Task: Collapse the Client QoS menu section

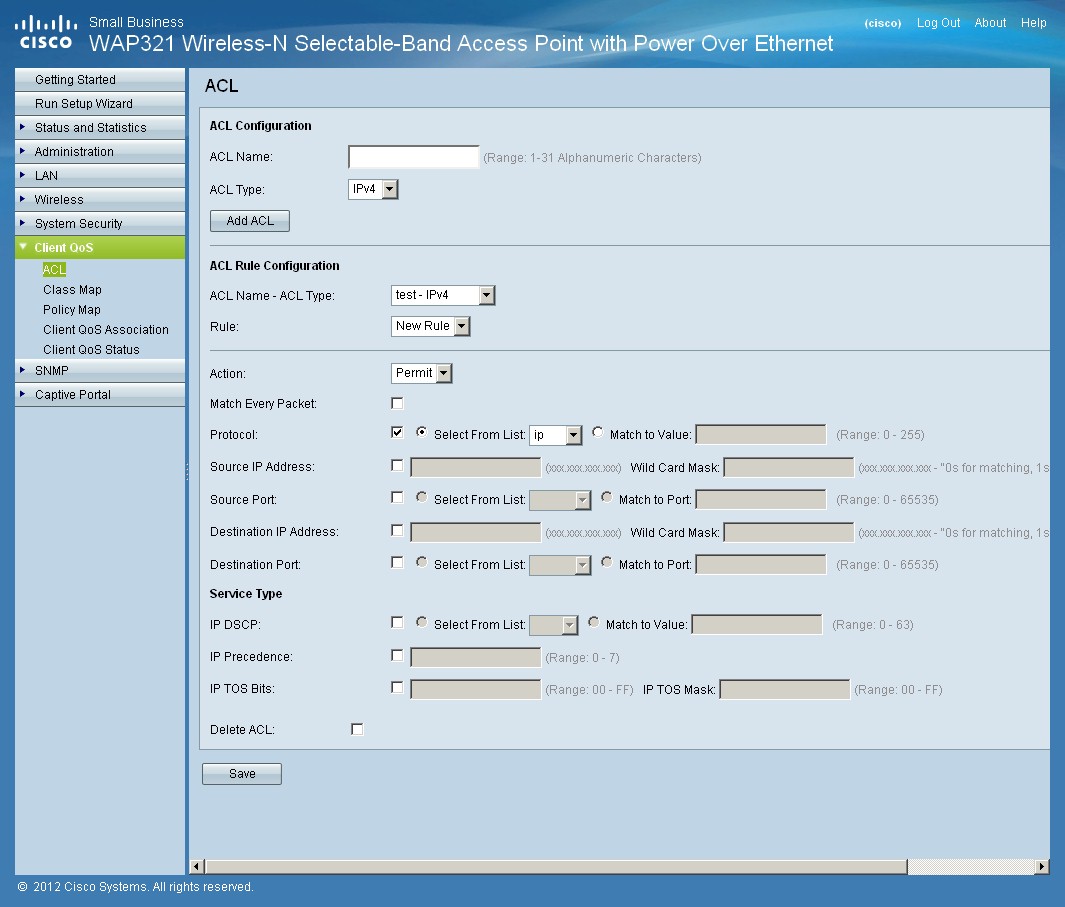Action: [x=100, y=247]
